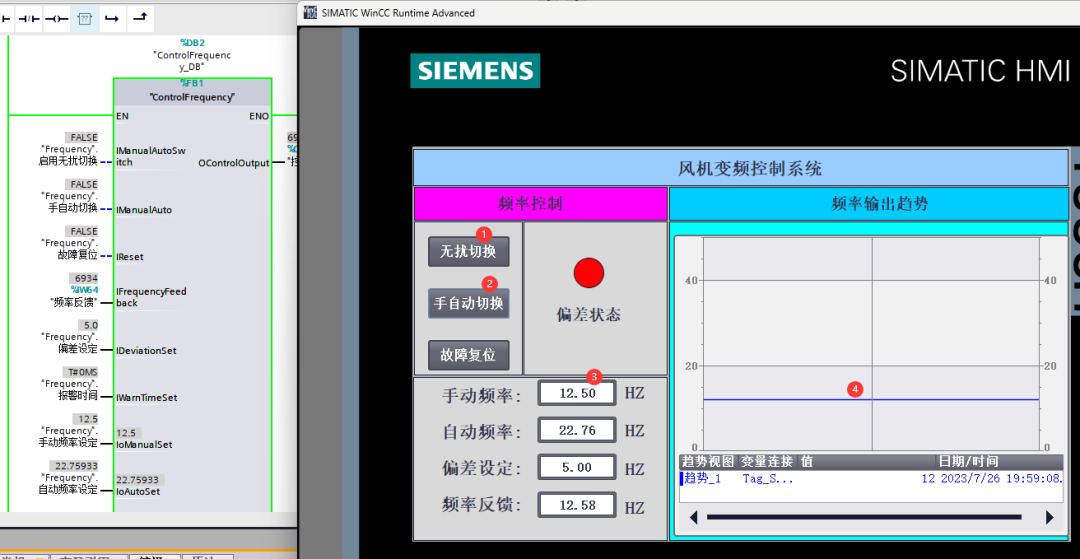Image resolution: width=1080 pixels, height=559 pixels.
Task: Insert an output coil instruction
Action: [x=56, y=19]
